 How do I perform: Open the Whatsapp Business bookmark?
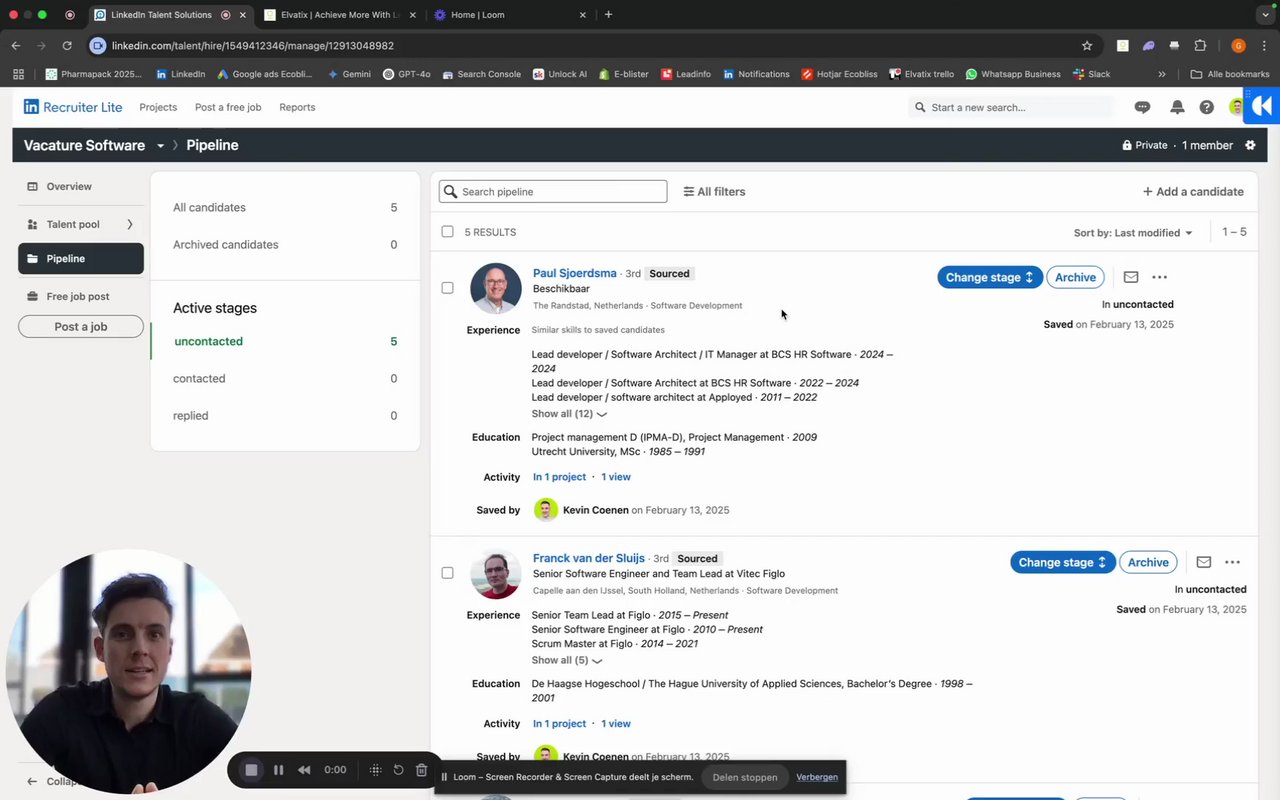(1012, 74)
